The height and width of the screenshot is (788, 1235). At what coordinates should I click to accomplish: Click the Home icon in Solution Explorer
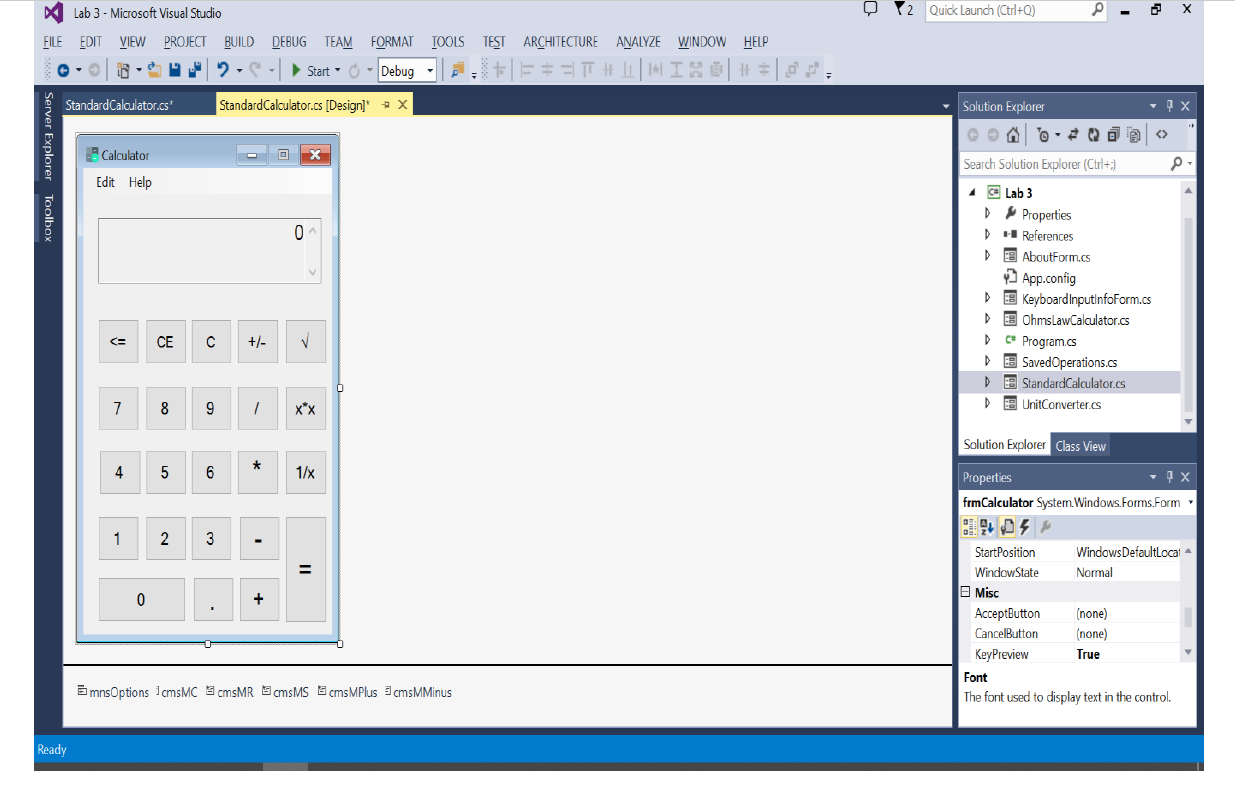tap(1013, 134)
